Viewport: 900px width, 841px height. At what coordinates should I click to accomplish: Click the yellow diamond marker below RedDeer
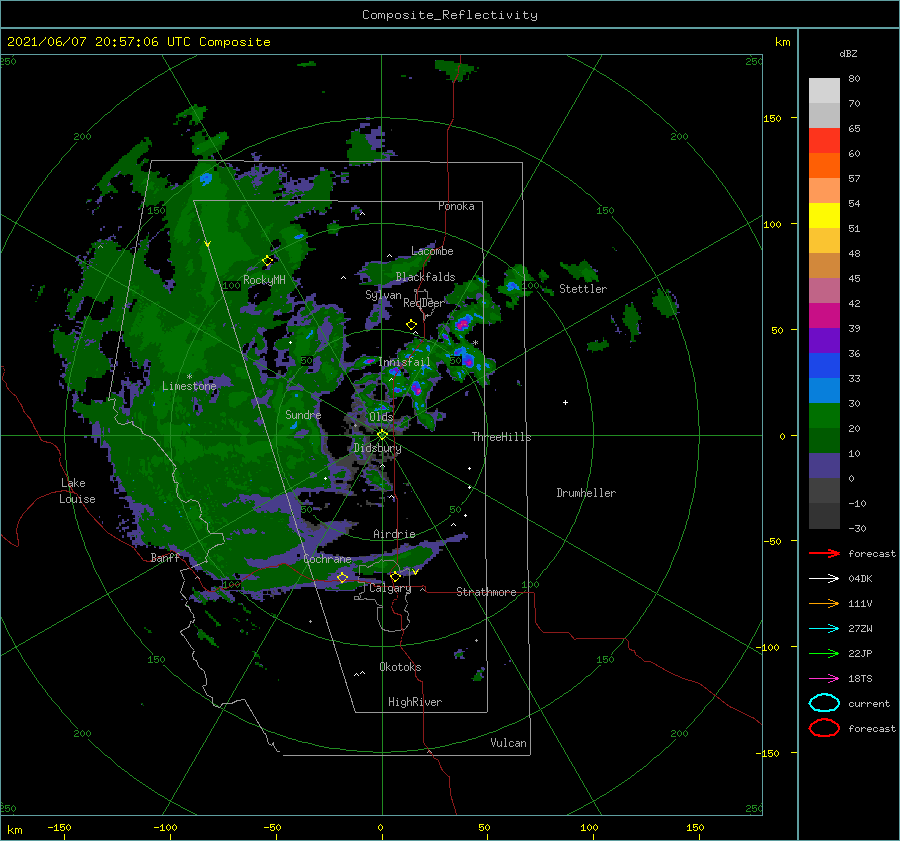(412, 325)
